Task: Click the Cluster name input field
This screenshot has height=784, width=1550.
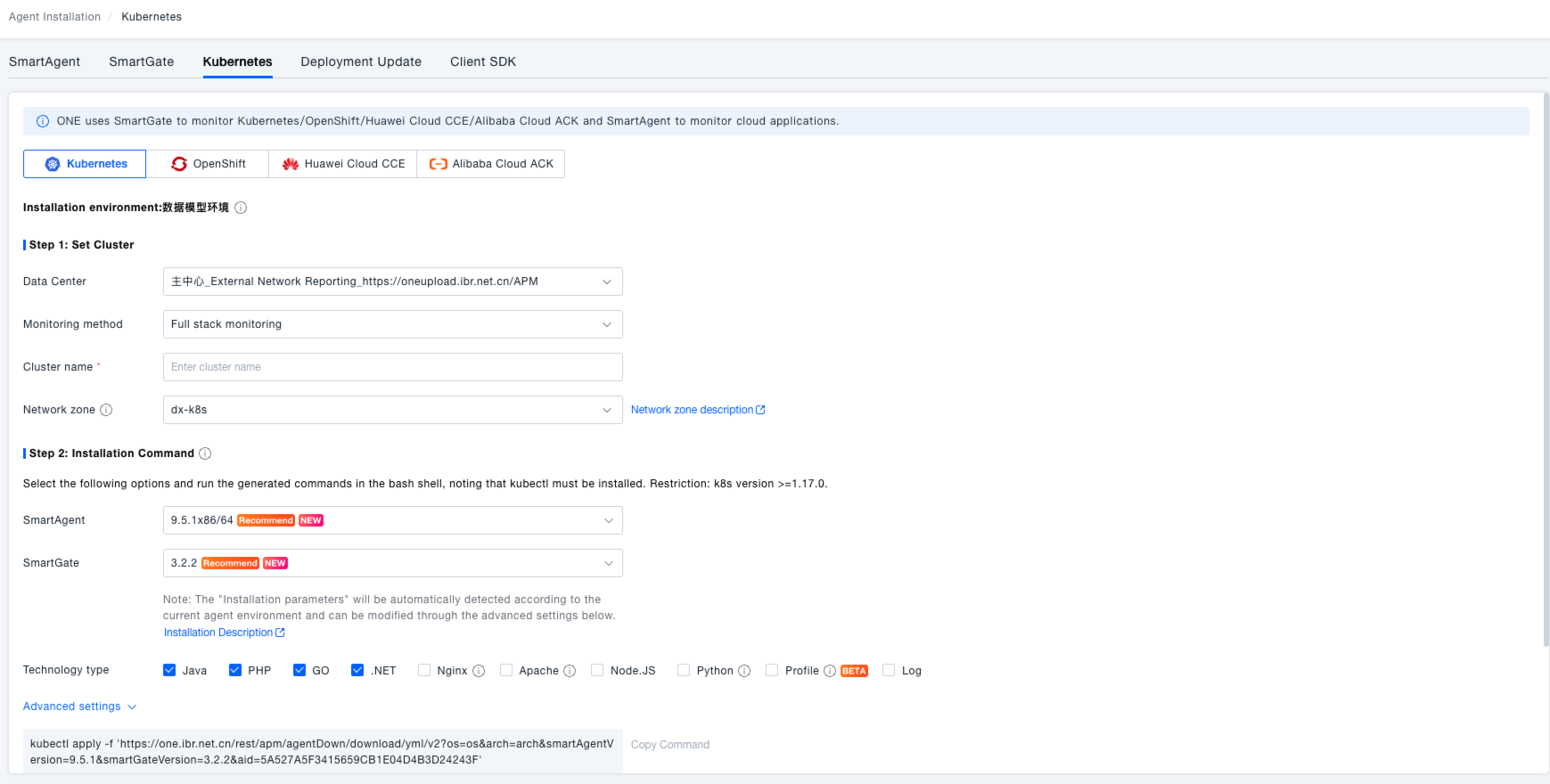Action: point(392,367)
